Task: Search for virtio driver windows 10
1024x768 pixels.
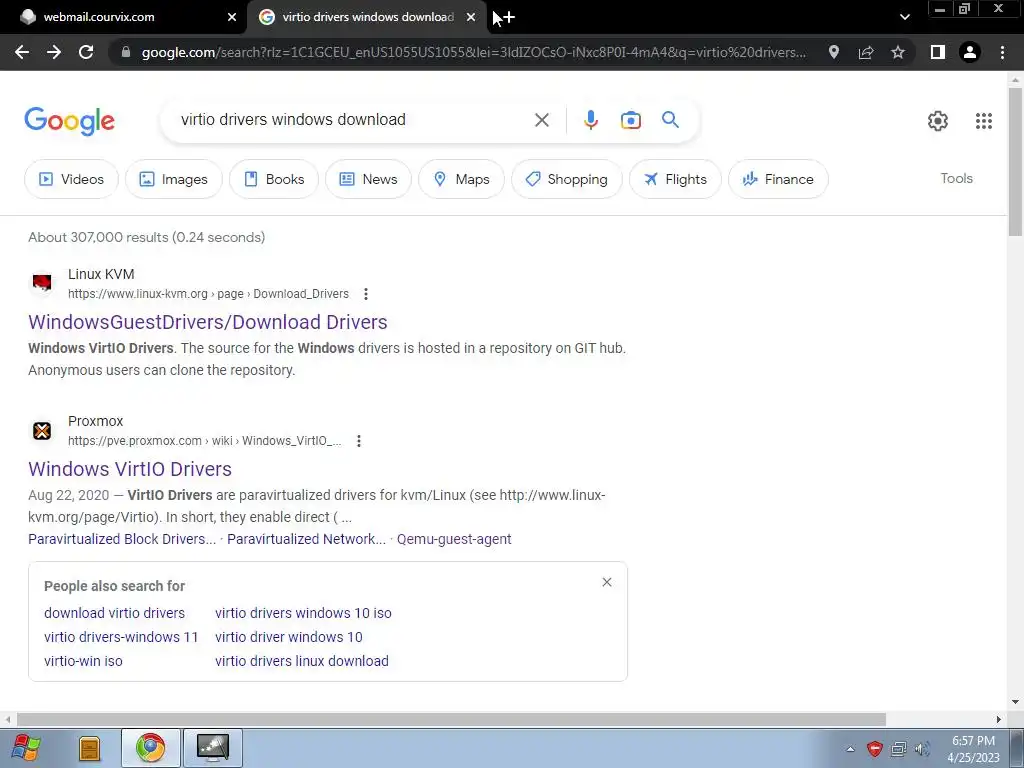Action: click(289, 637)
